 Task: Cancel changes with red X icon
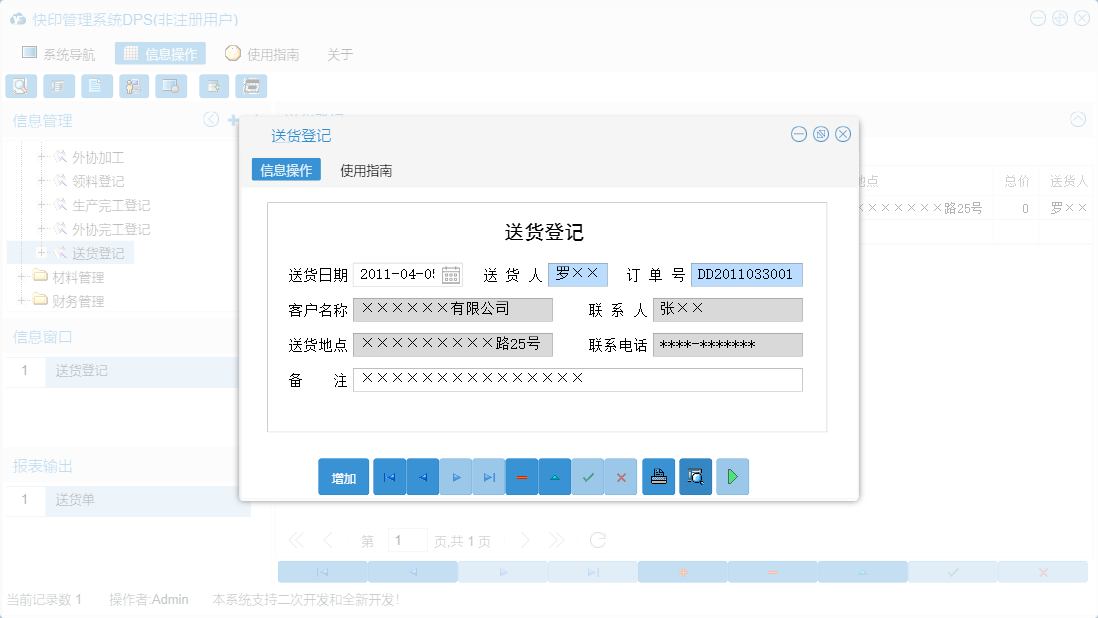[621, 477]
